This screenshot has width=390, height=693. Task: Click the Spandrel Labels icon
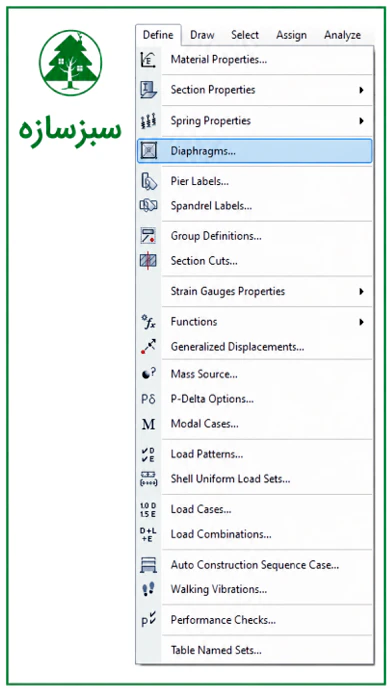point(149,206)
